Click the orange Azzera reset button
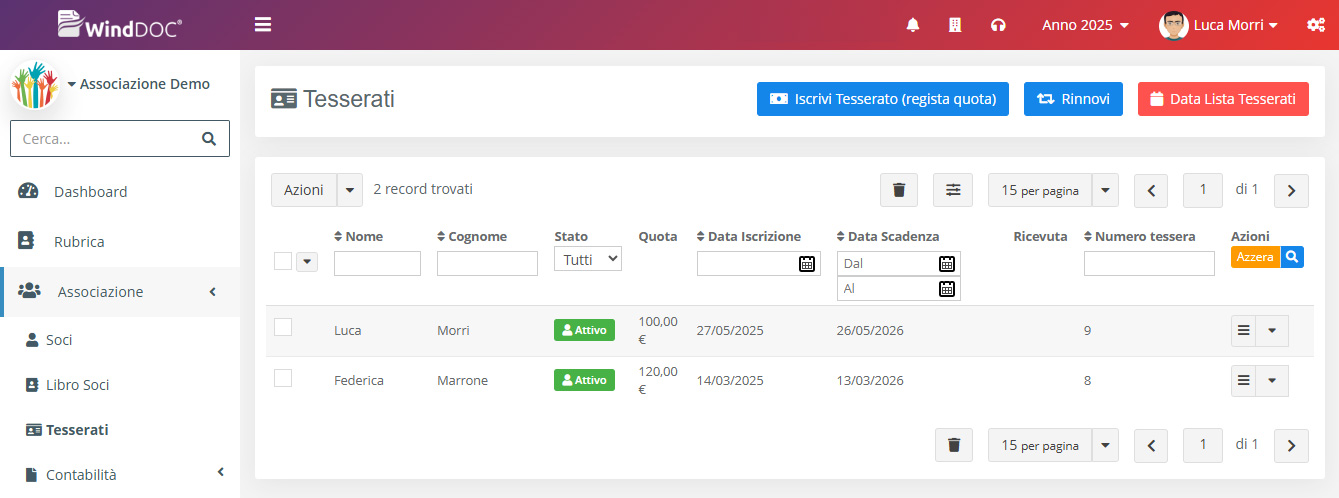Screen dimensions: 1339x498 point(1255,257)
